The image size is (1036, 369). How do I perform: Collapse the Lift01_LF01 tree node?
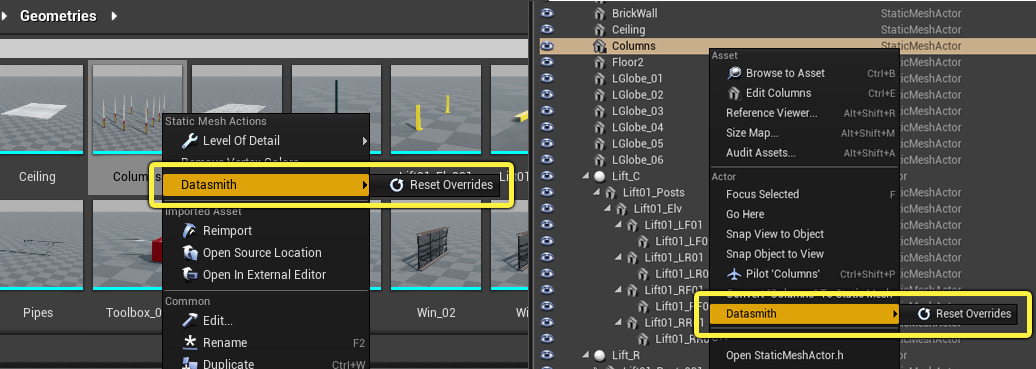coord(618,226)
